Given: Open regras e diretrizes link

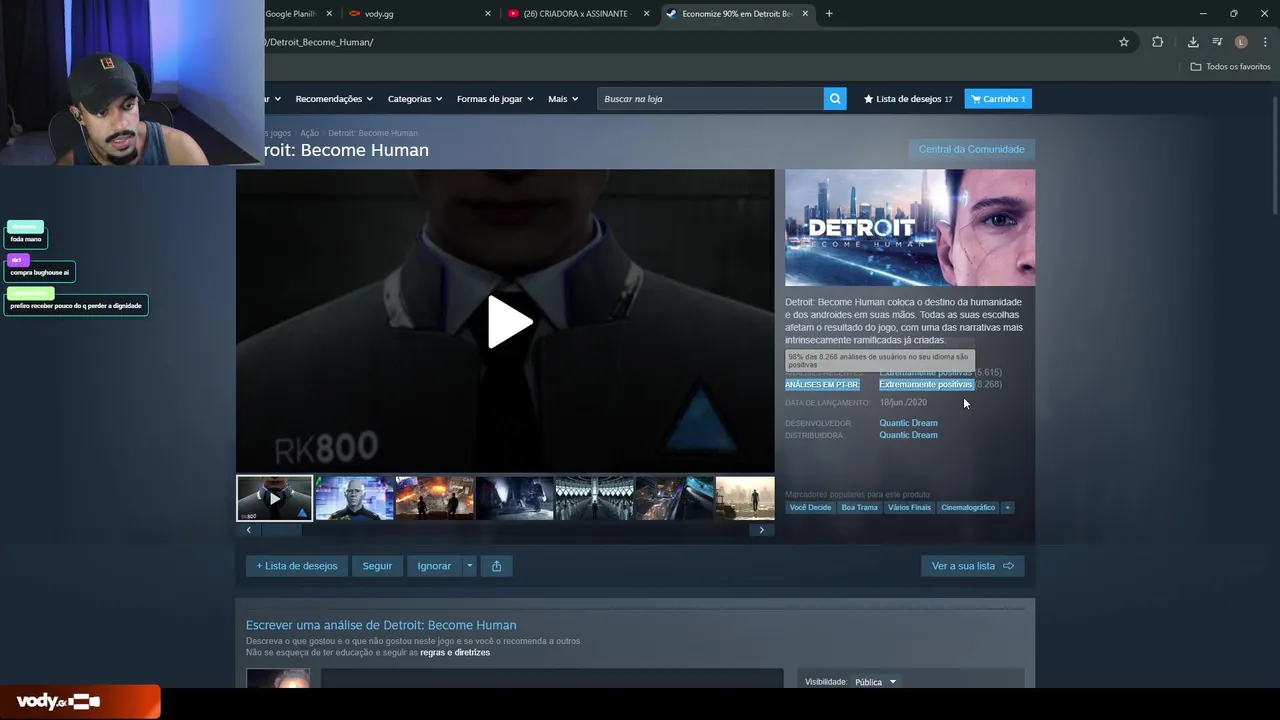Looking at the screenshot, I should point(455,652).
